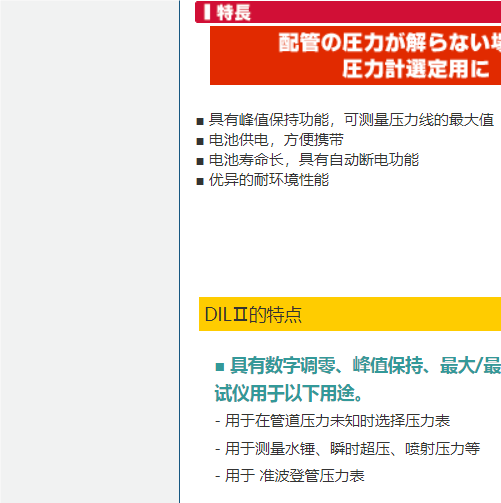Viewport: 501px width, 503px height.
Task: Click the black square bullet before 电池寿命长
Action: pos(200,162)
